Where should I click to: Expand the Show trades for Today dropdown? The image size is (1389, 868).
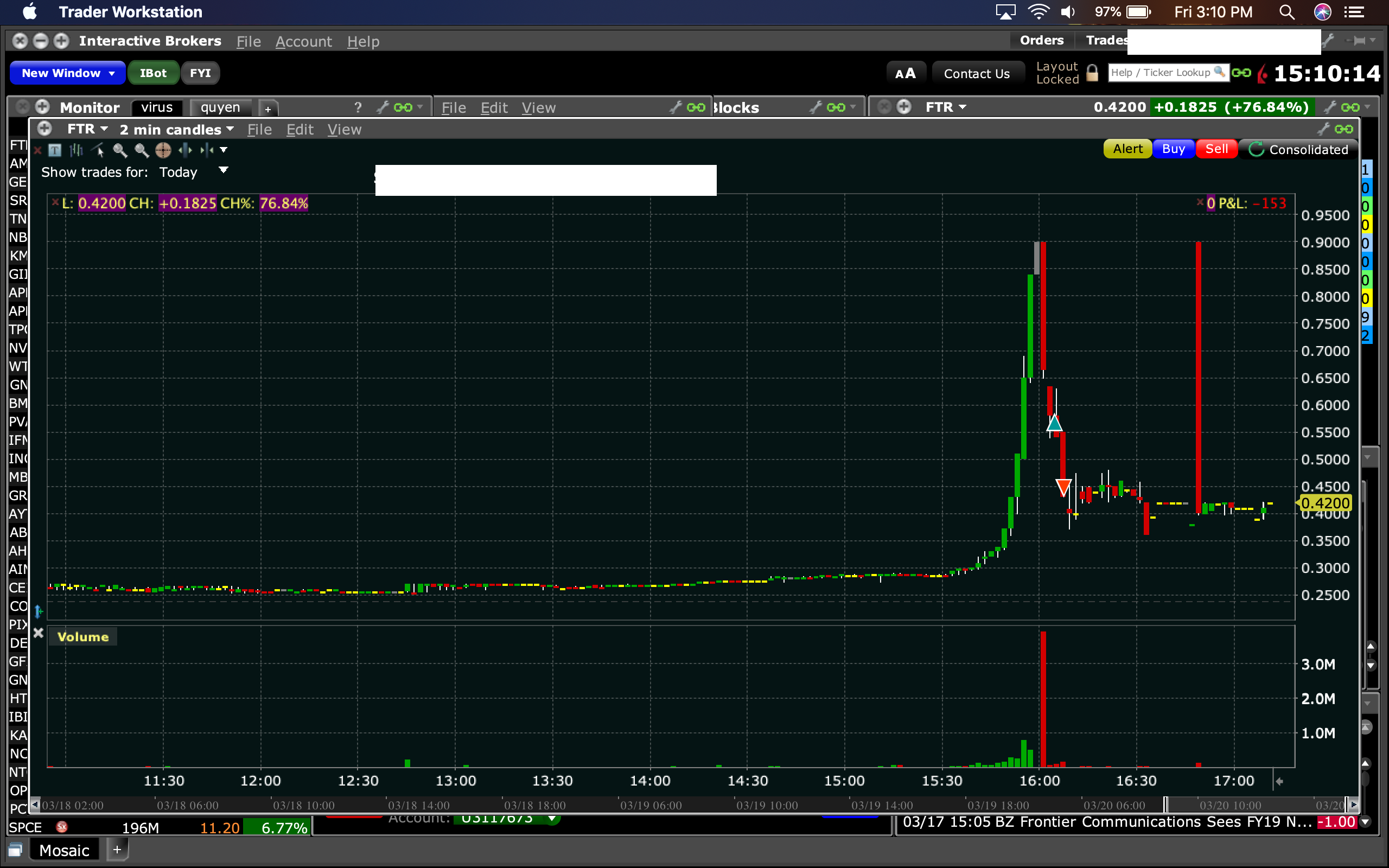224,170
